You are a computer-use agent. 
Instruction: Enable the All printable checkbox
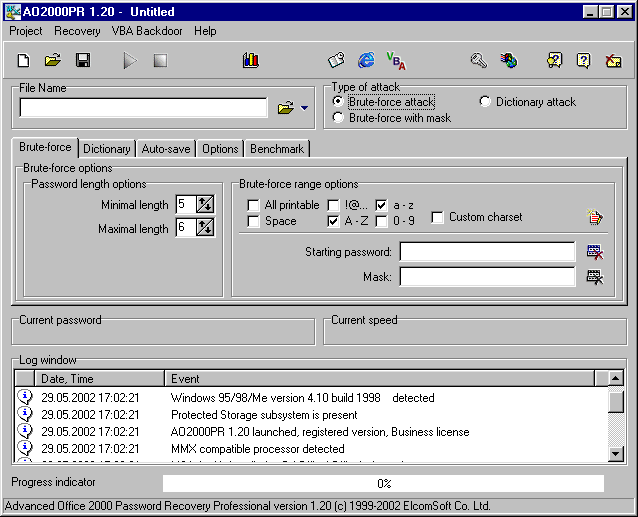tap(253, 205)
